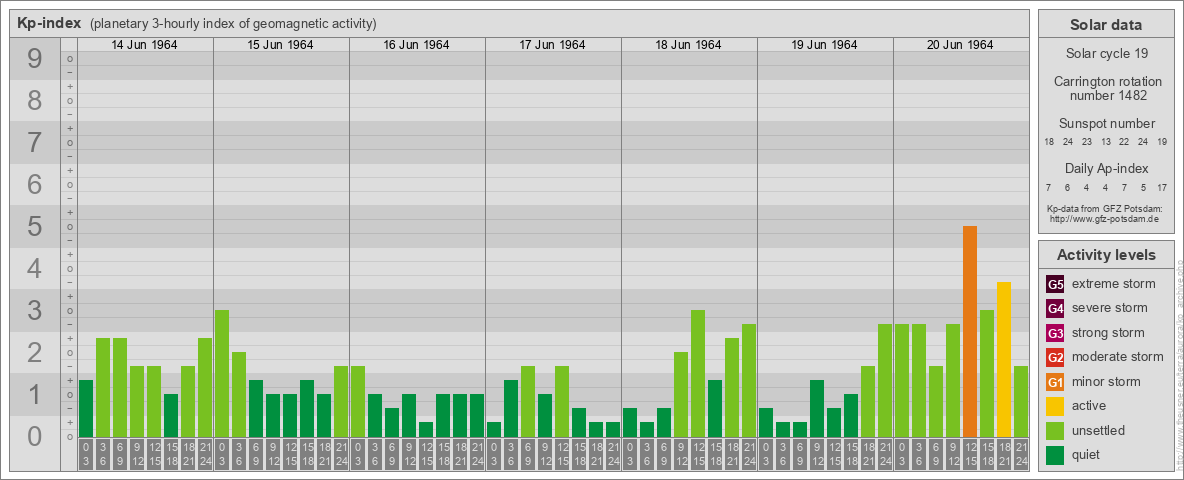
Task: Click the yellow active level swatch
Action: 1055,406
